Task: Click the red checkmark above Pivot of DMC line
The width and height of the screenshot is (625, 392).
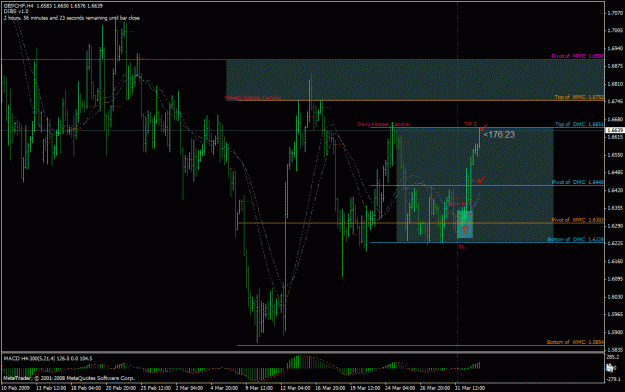Action: click(481, 180)
